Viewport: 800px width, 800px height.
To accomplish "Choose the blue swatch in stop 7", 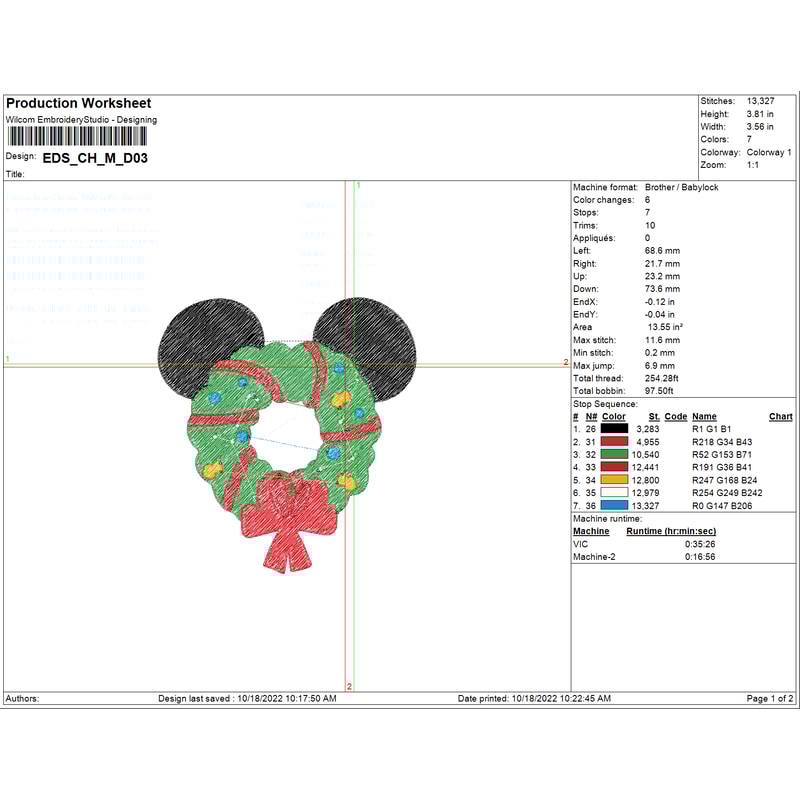I will coord(614,506).
